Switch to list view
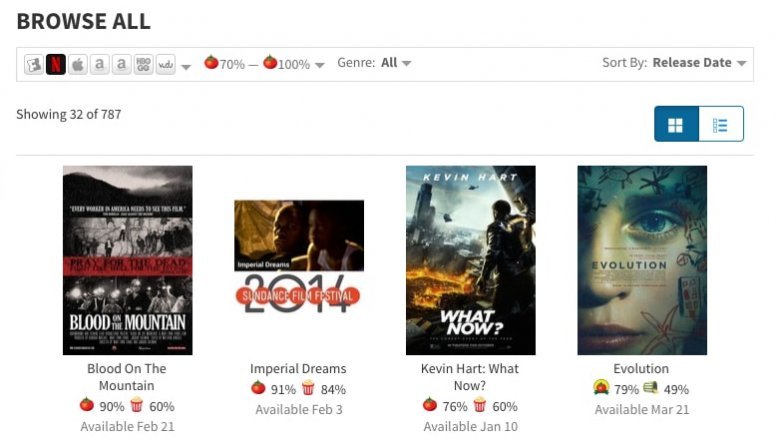The height and width of the screenshot is (439, 780). click(x=721, y=124)
